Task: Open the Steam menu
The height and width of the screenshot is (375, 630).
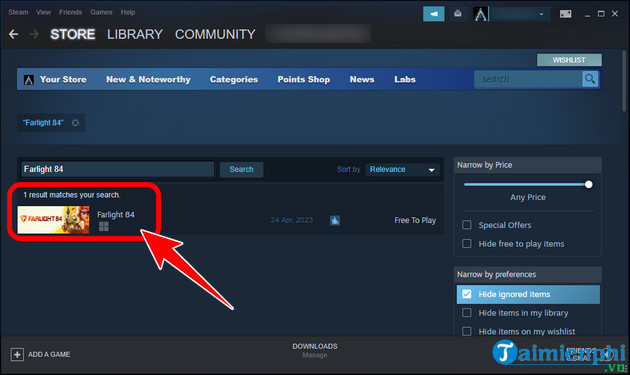Action: (18, 12)
